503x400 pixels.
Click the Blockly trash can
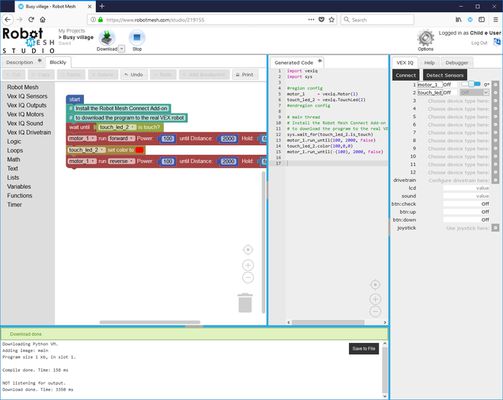(x=245, y=303)
